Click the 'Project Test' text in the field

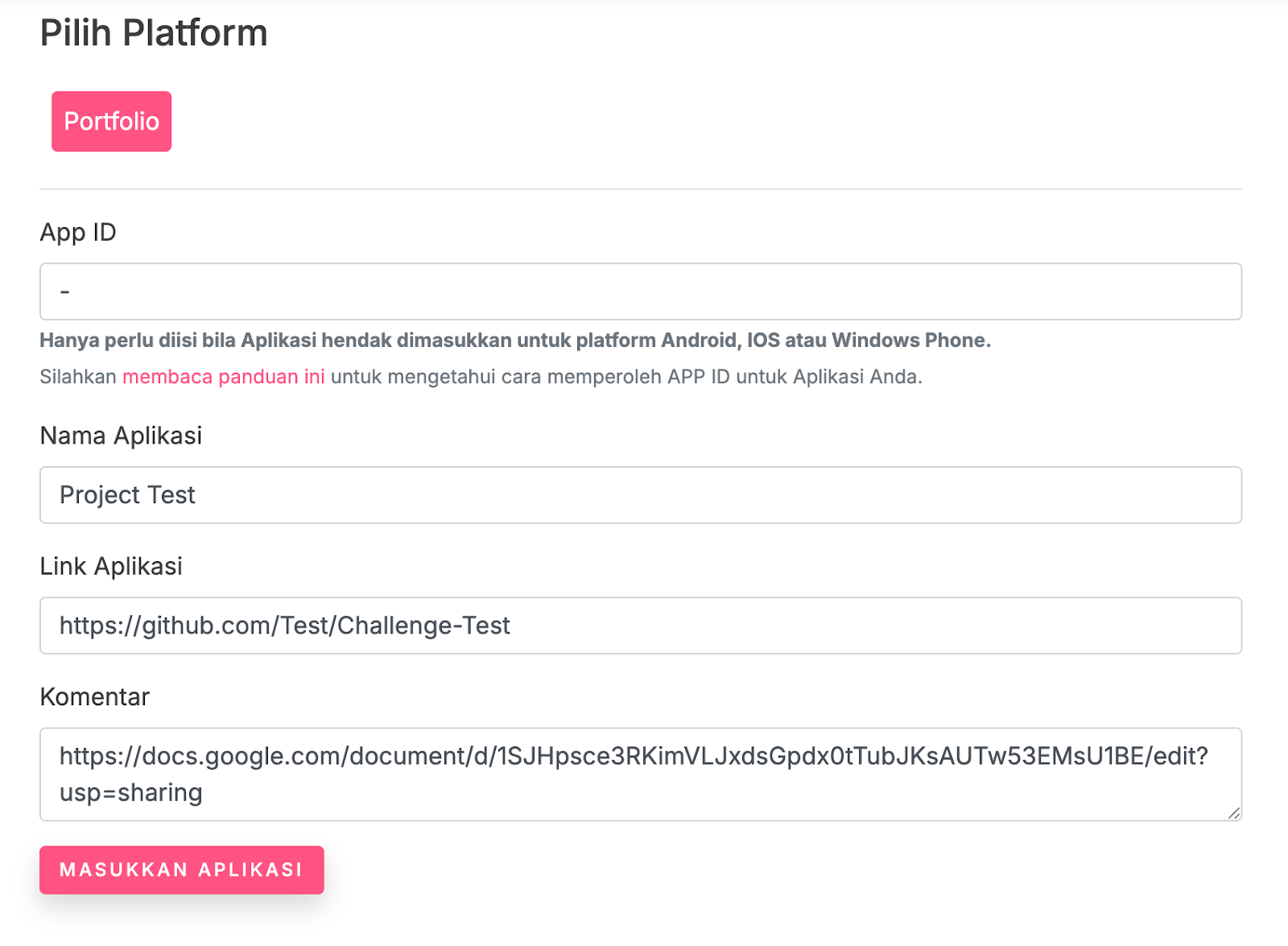[128, 495]
